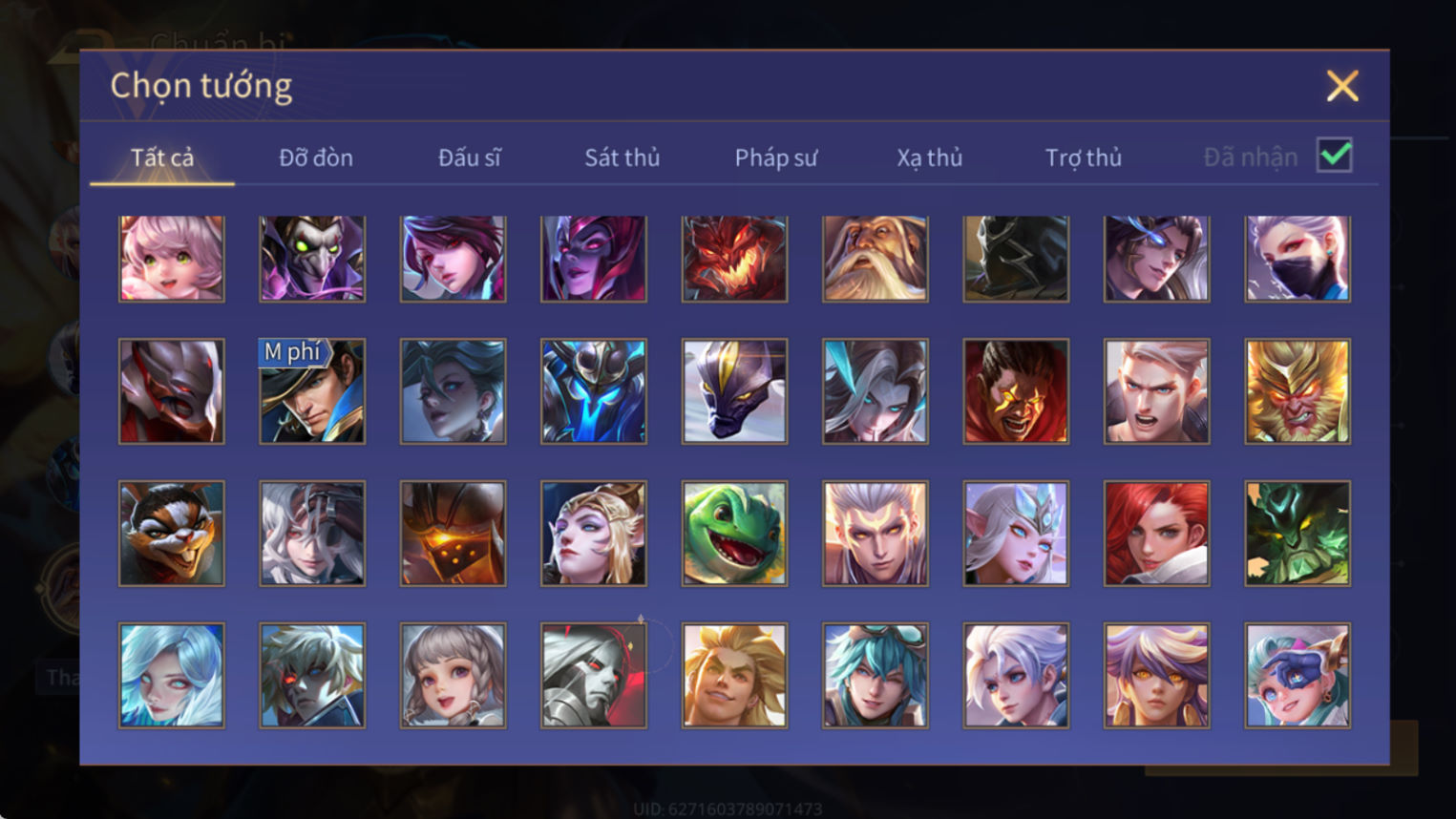Select the girl with blue eyepatch hero
The width and height of the screenshot is (1456, 819).
(x=1298, y=676)
